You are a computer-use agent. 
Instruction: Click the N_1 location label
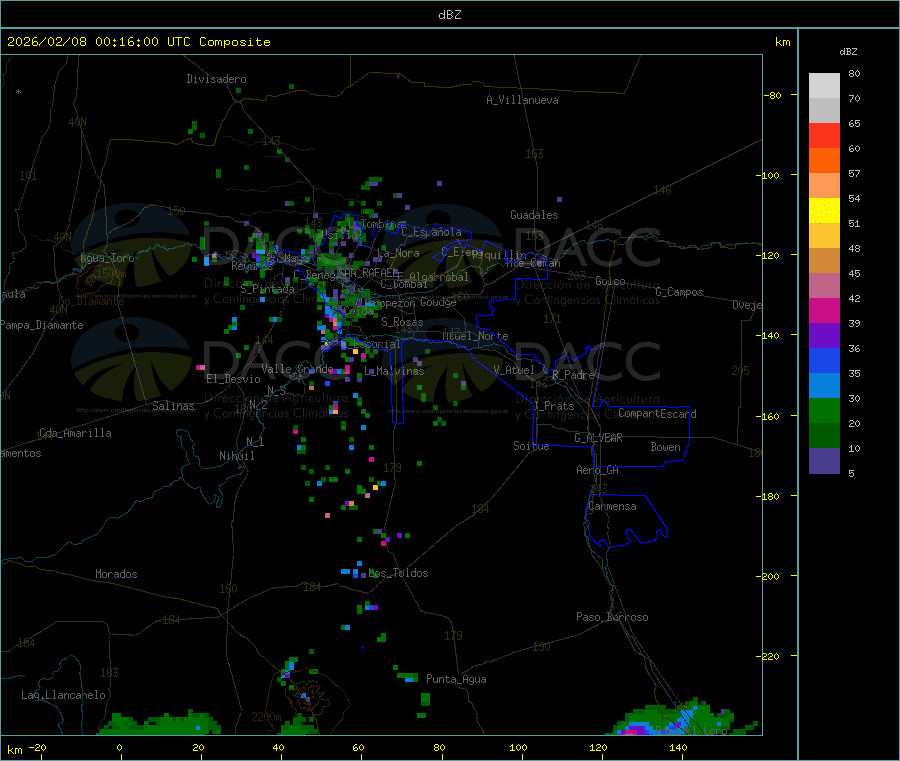[255, 441]
